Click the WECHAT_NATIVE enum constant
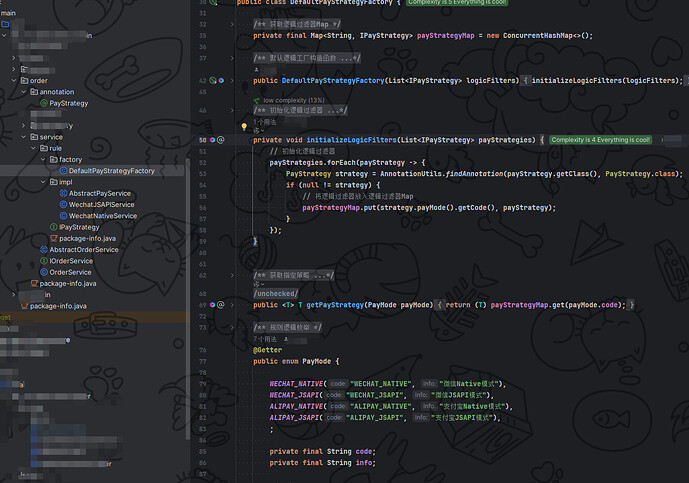The height and width of the screenshot is (483, 689). pyautogui.click(x=296, y=384)
